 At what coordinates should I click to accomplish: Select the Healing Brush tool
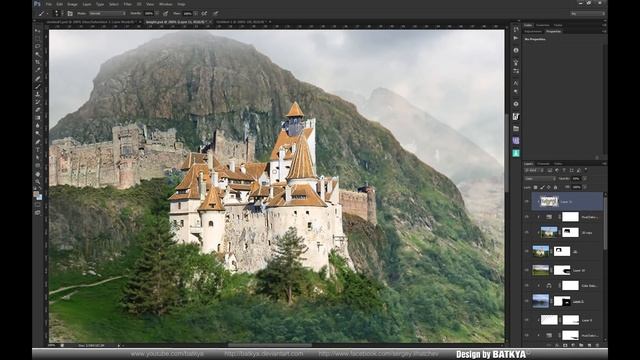[38, 78]
